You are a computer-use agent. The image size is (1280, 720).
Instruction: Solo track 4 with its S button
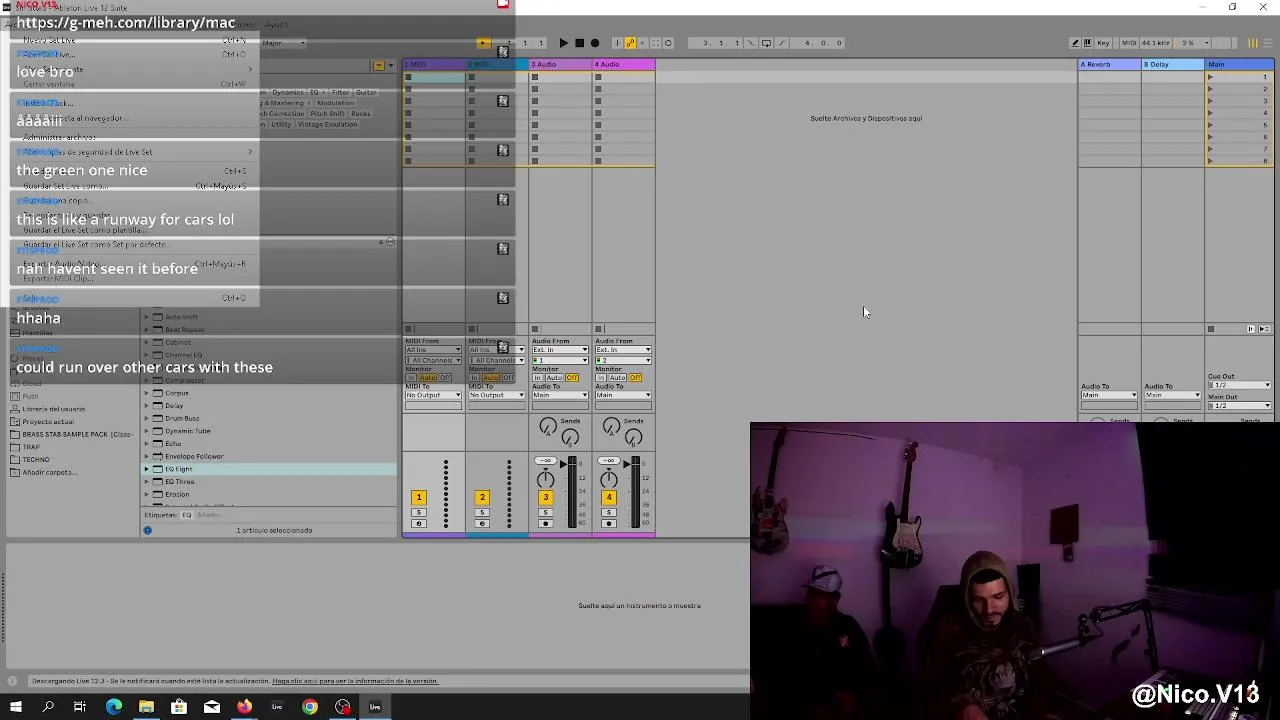point(609,513)
